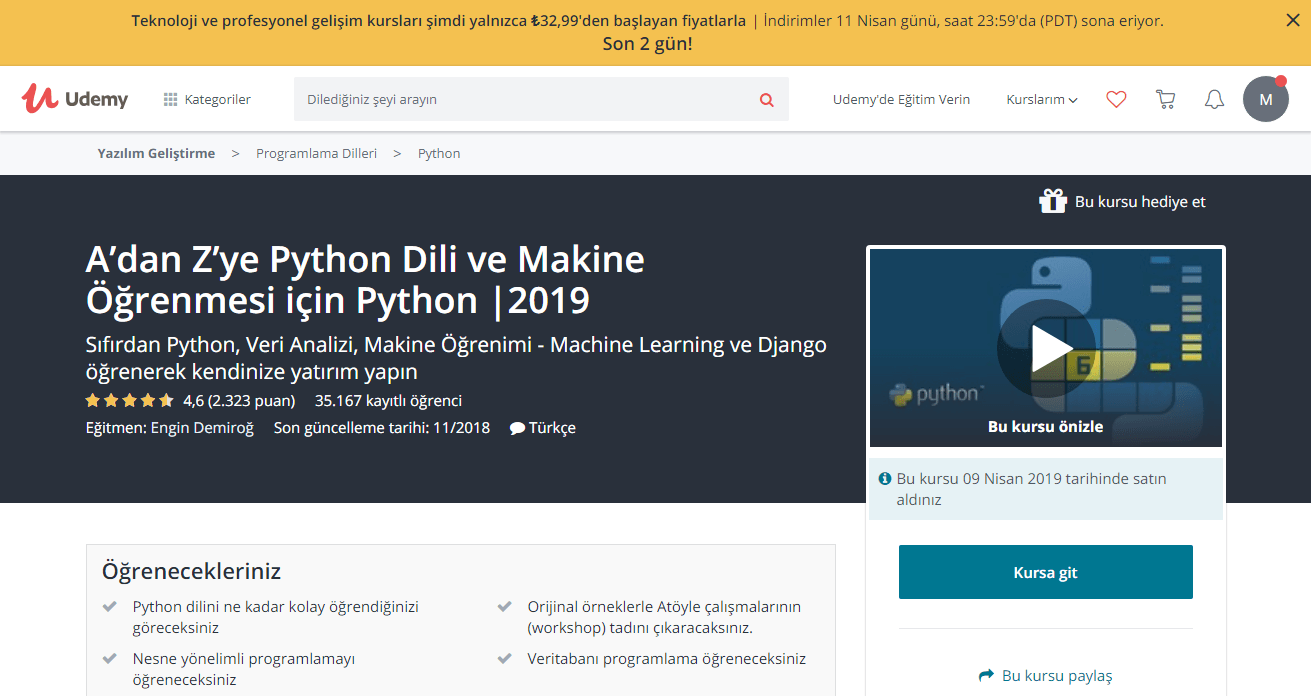Open the wishlist heart icon
This screenshot has width=1311, height=696.
tap(1116, 99)
